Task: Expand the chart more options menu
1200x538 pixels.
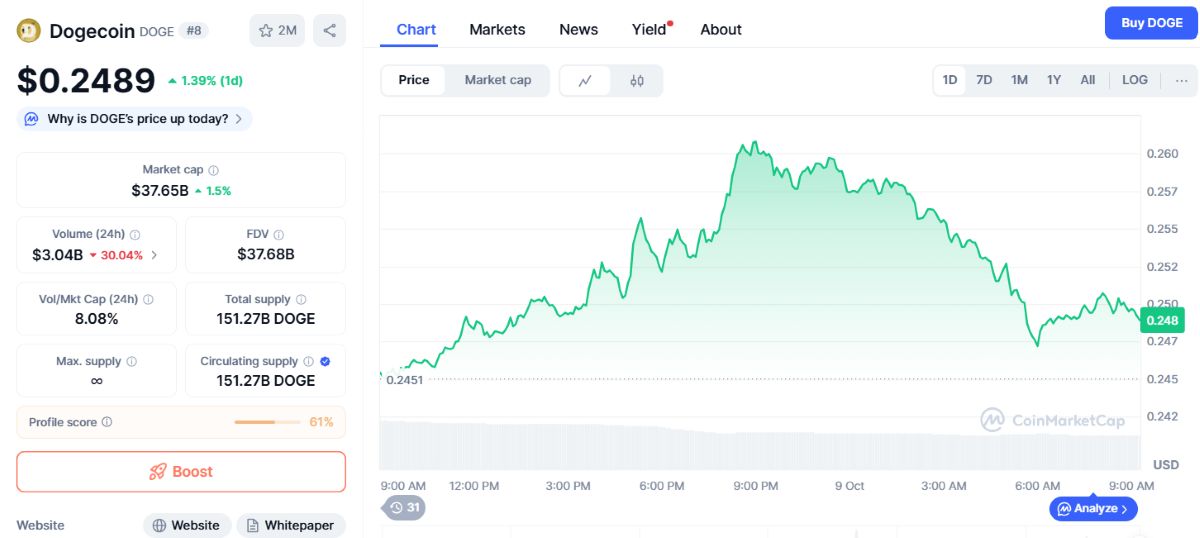Action: pos(1181,80)
